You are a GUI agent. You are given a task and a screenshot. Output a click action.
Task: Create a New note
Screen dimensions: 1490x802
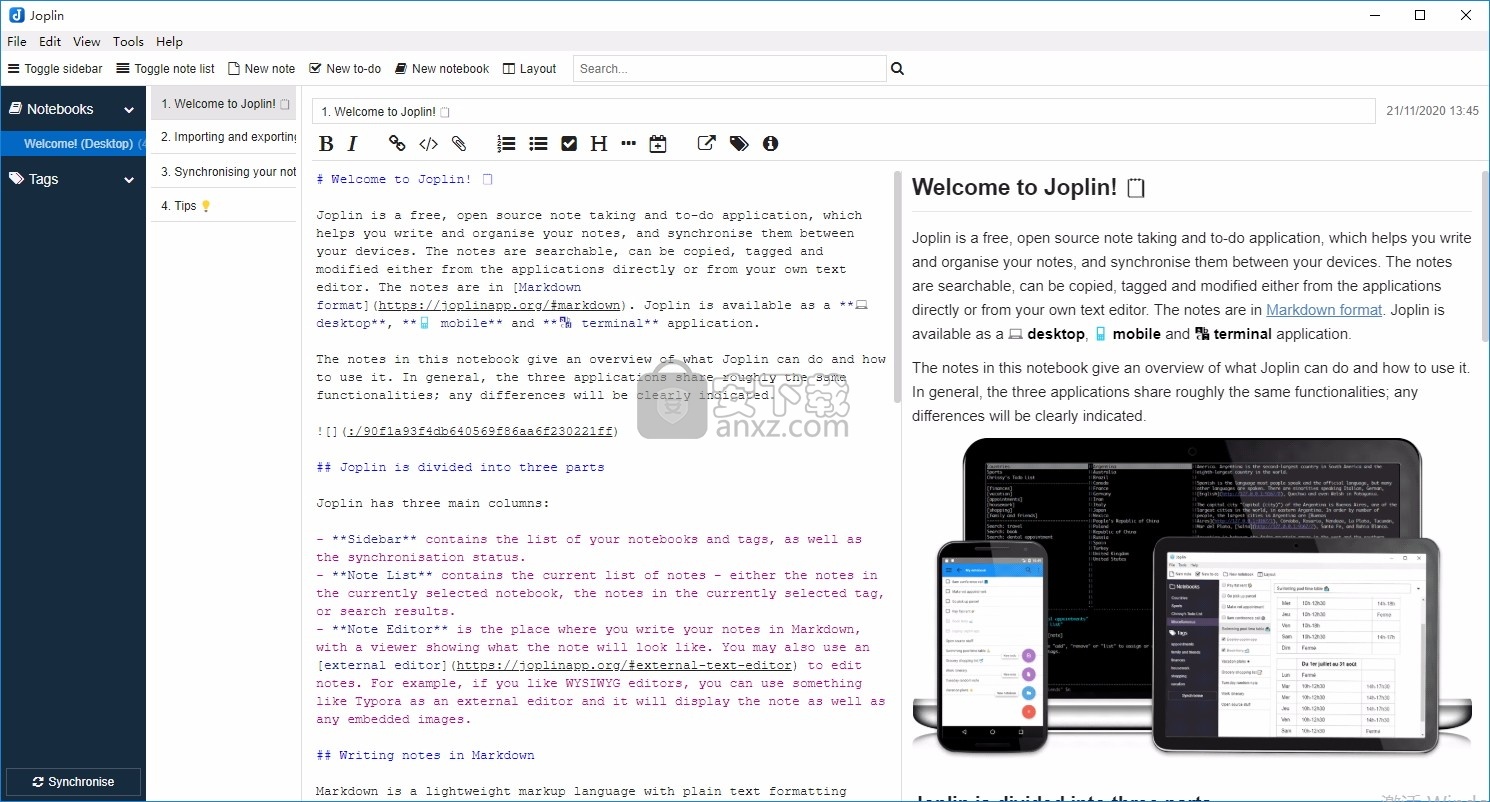pos(261,69)
